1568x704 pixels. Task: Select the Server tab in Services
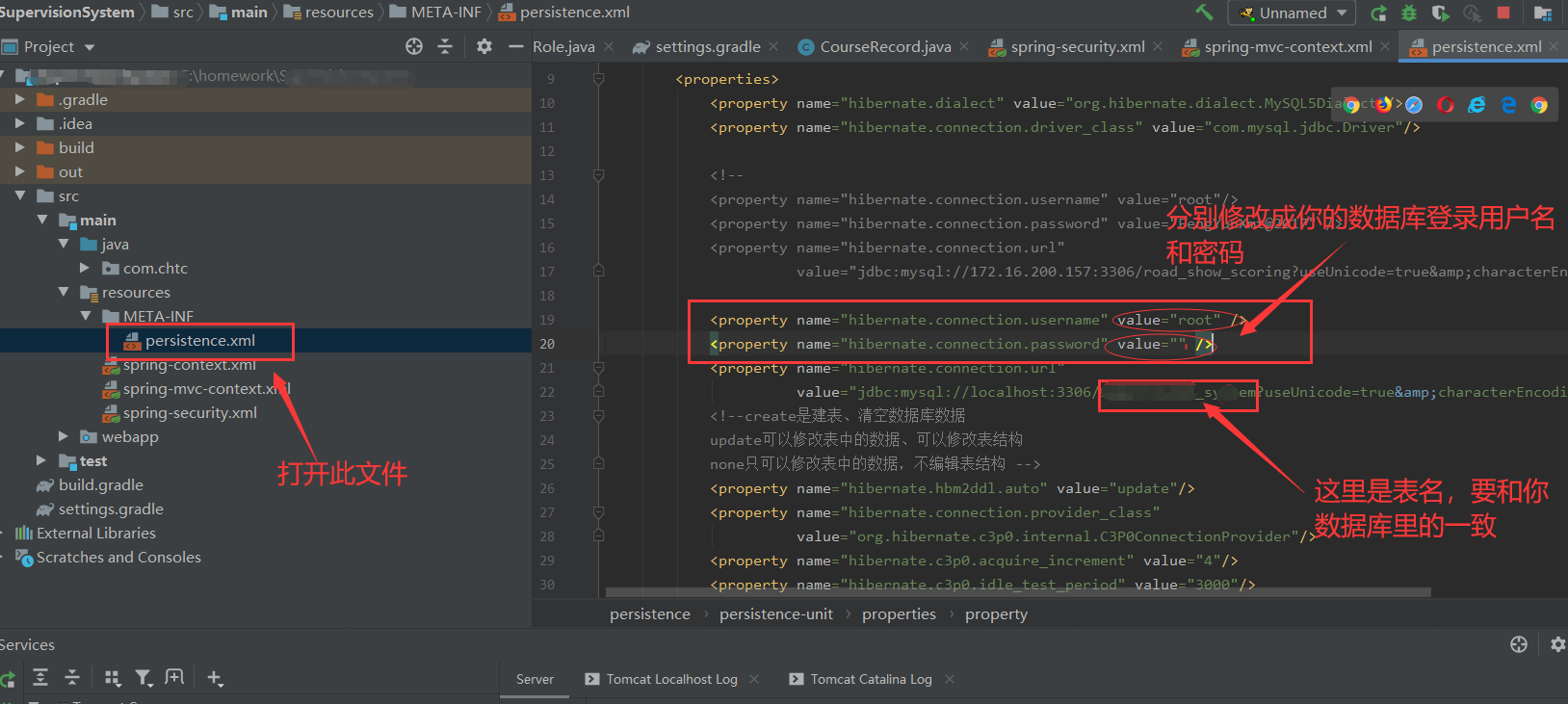tap(535, 679)
